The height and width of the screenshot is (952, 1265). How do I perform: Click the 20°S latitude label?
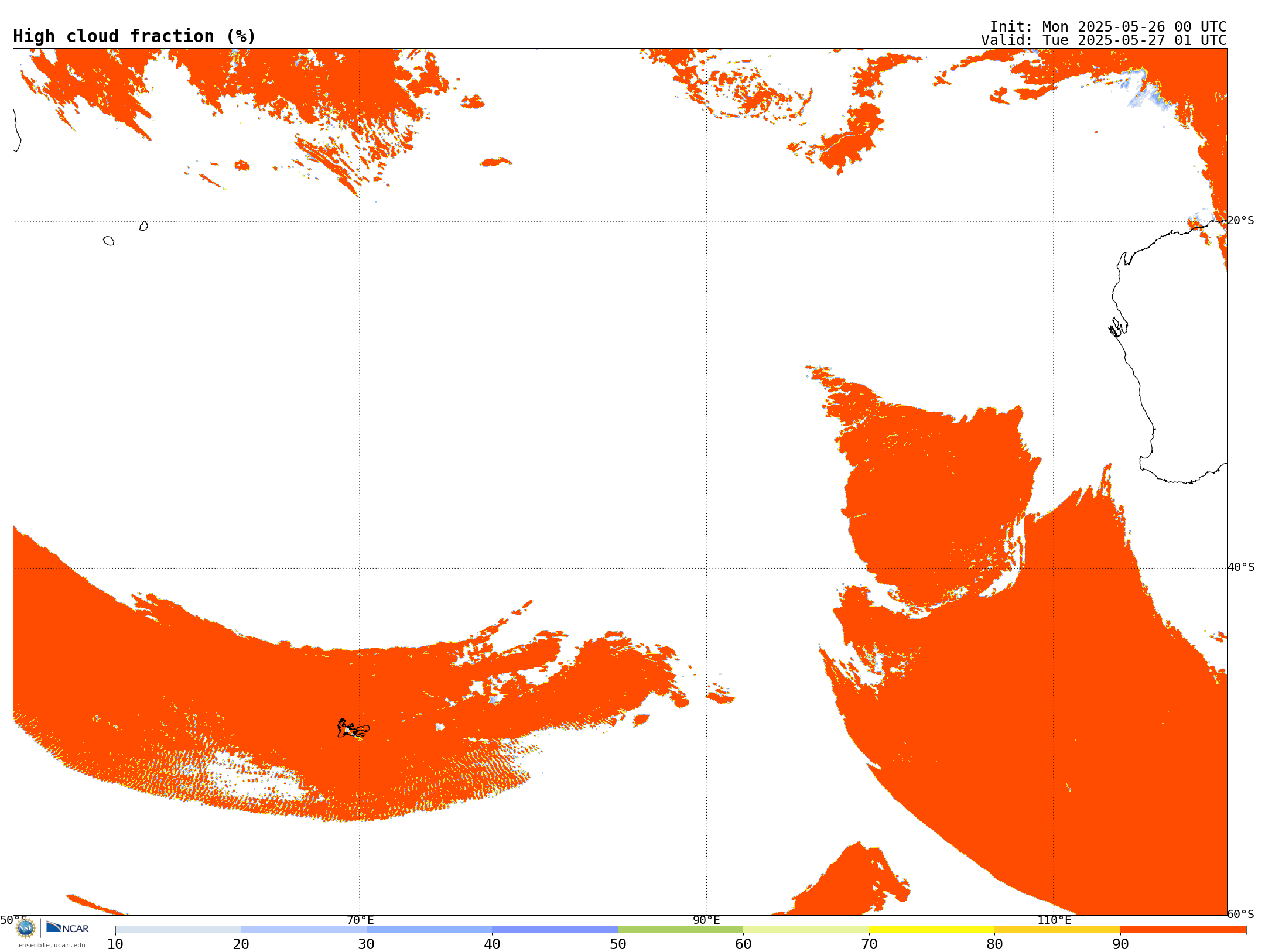click(x=1240, y=221)
